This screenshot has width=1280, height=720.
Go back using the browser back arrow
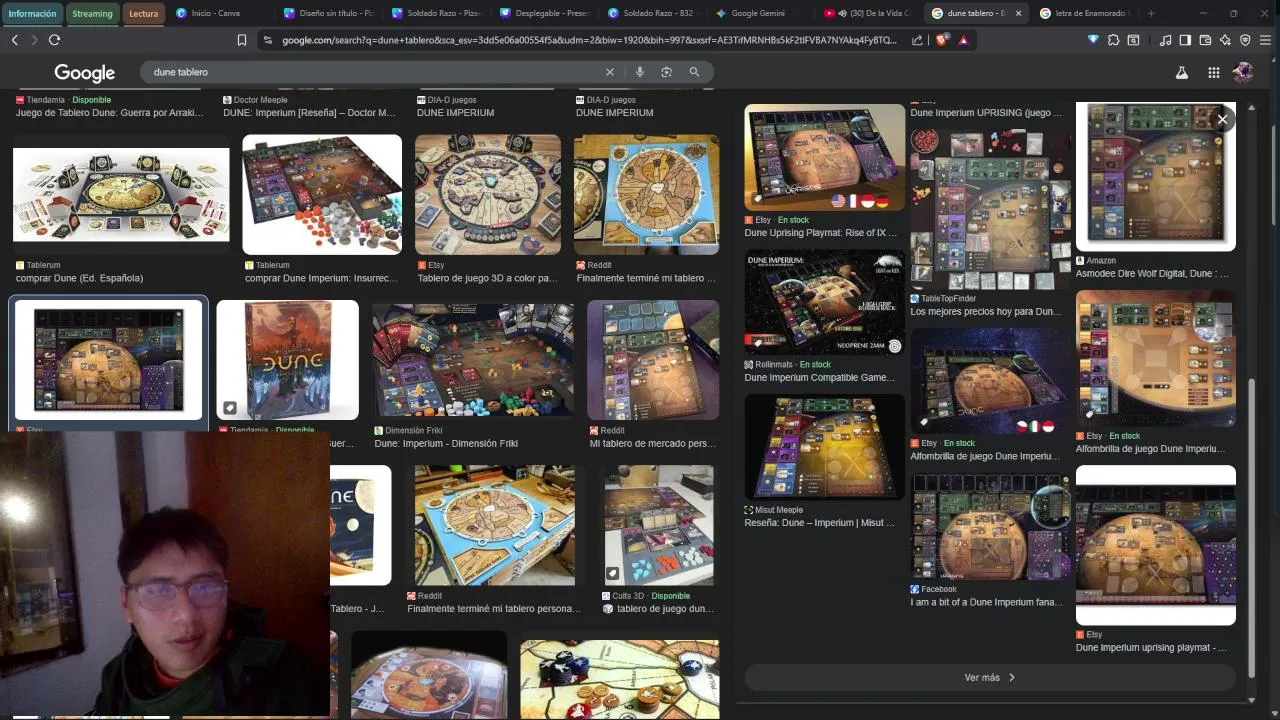[14, 40]
